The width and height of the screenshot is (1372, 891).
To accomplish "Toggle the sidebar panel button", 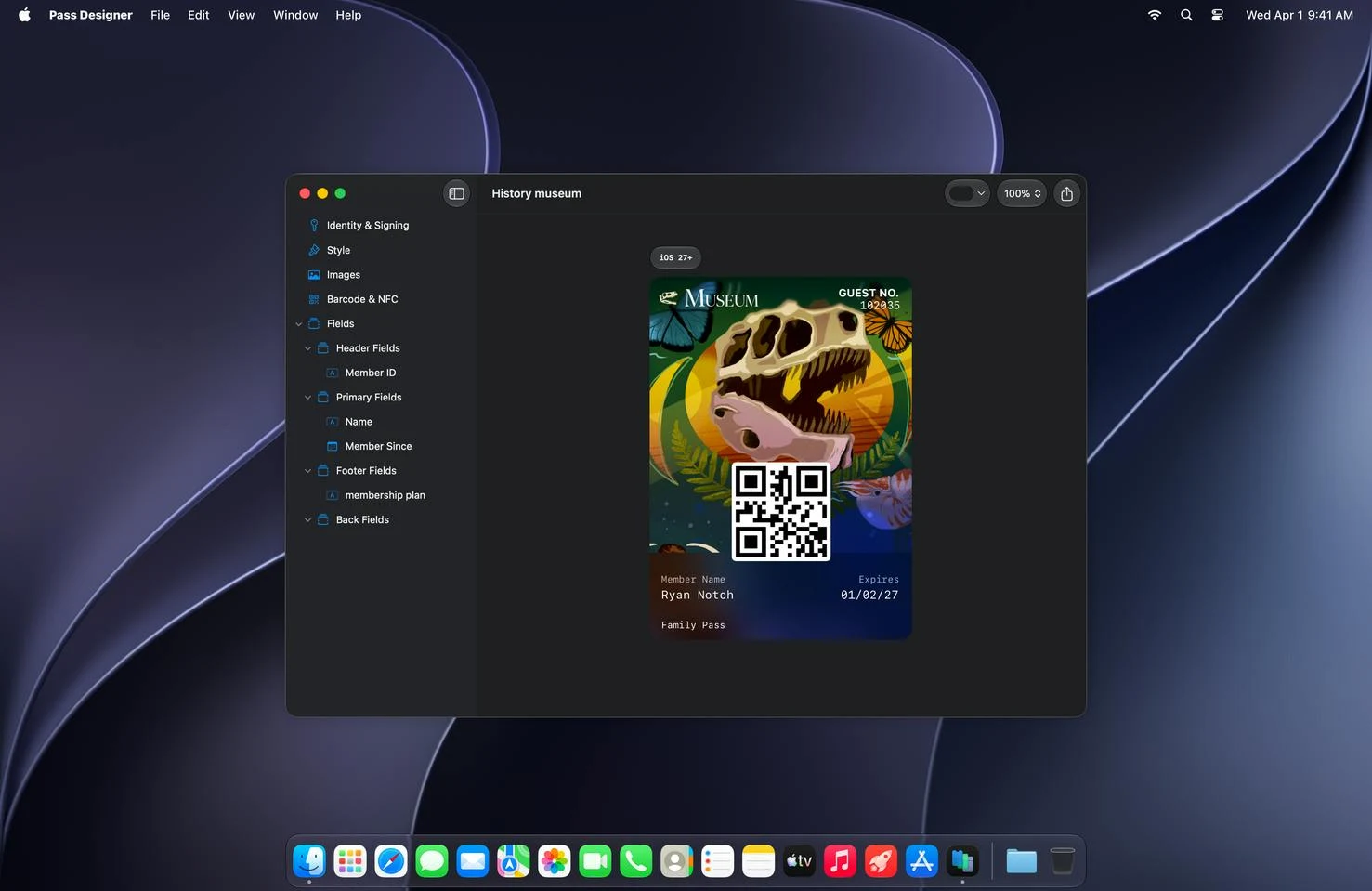I will click(x=456, y=193).
